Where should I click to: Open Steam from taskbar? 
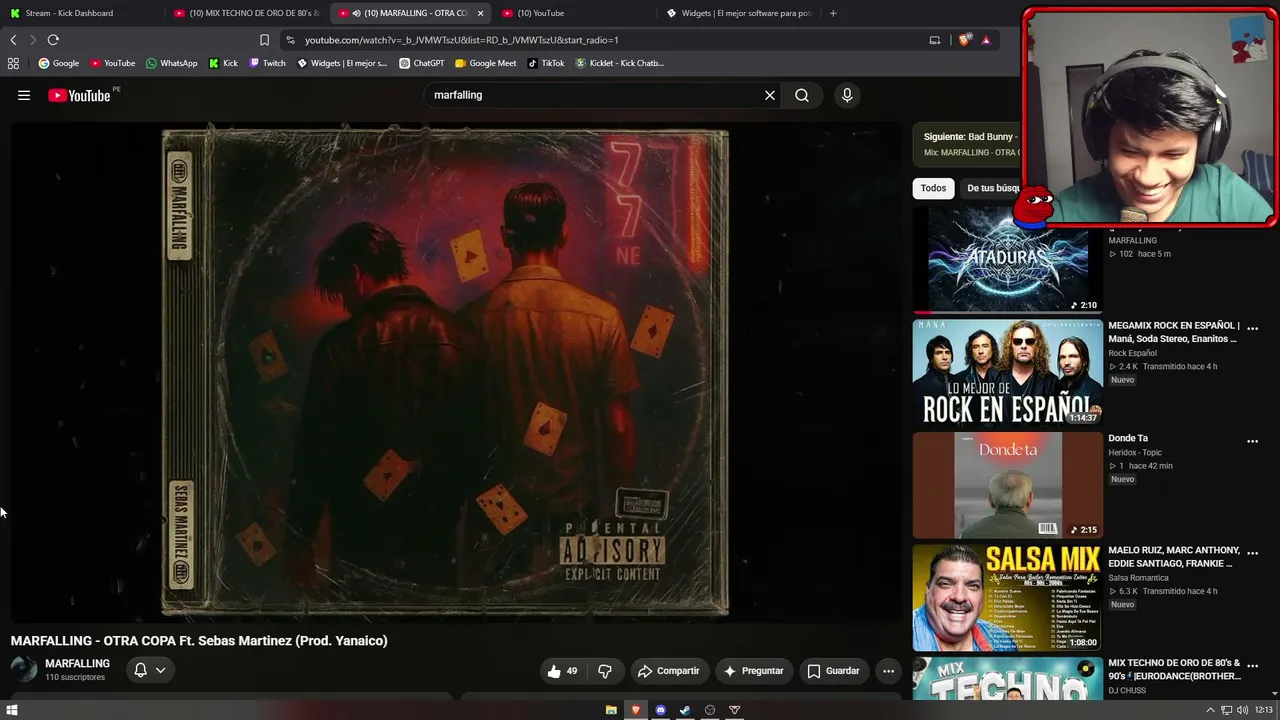[x=685, y=710]
